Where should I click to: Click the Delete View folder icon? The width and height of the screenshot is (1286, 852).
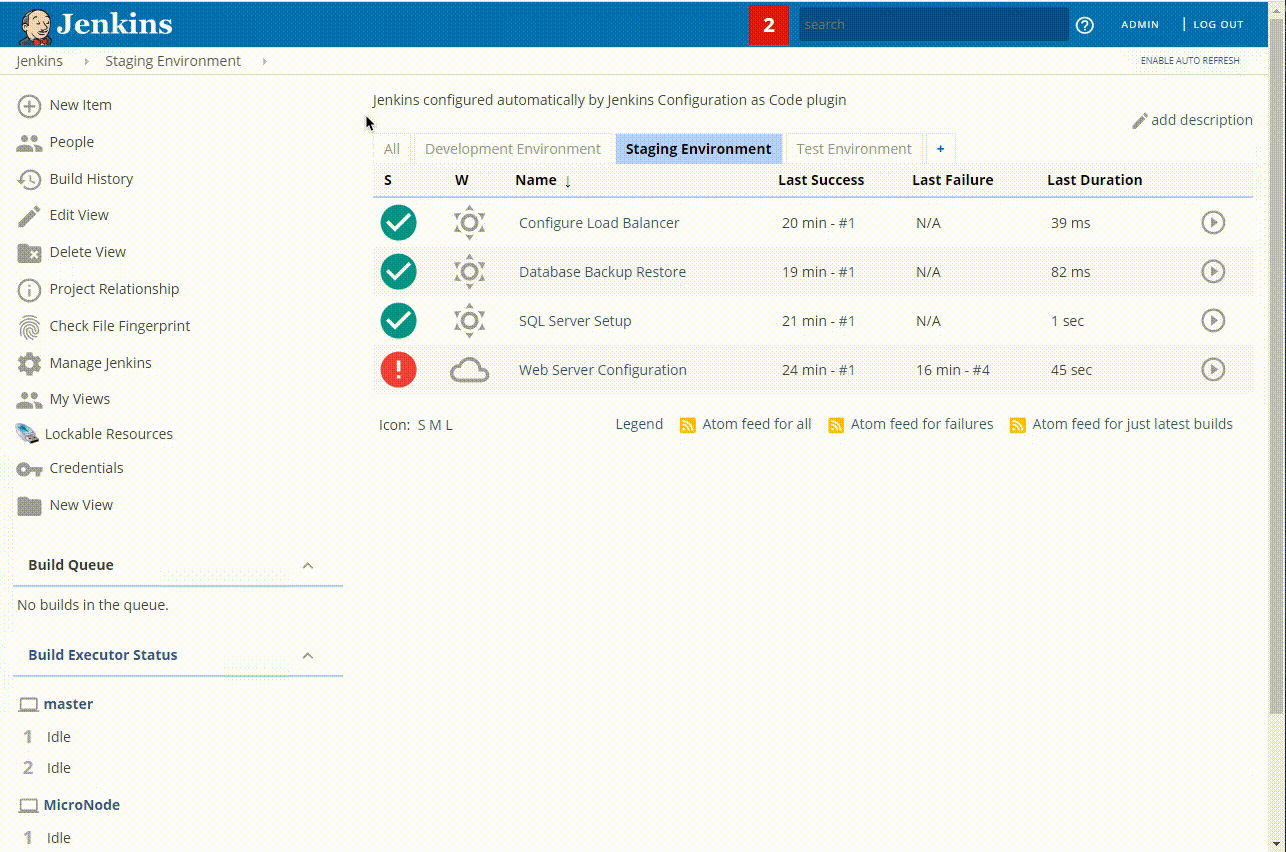click(x=30, y=252)
